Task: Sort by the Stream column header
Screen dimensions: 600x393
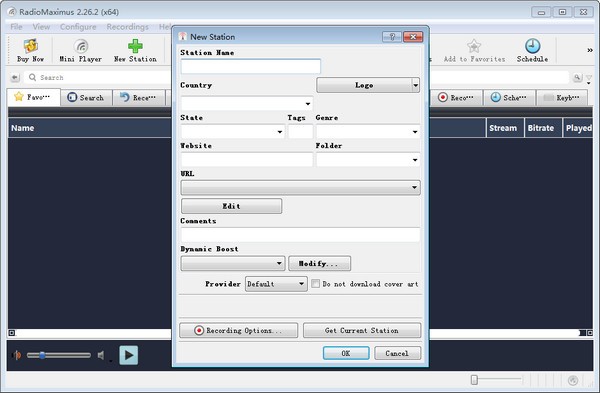Action: click(505, 128)
